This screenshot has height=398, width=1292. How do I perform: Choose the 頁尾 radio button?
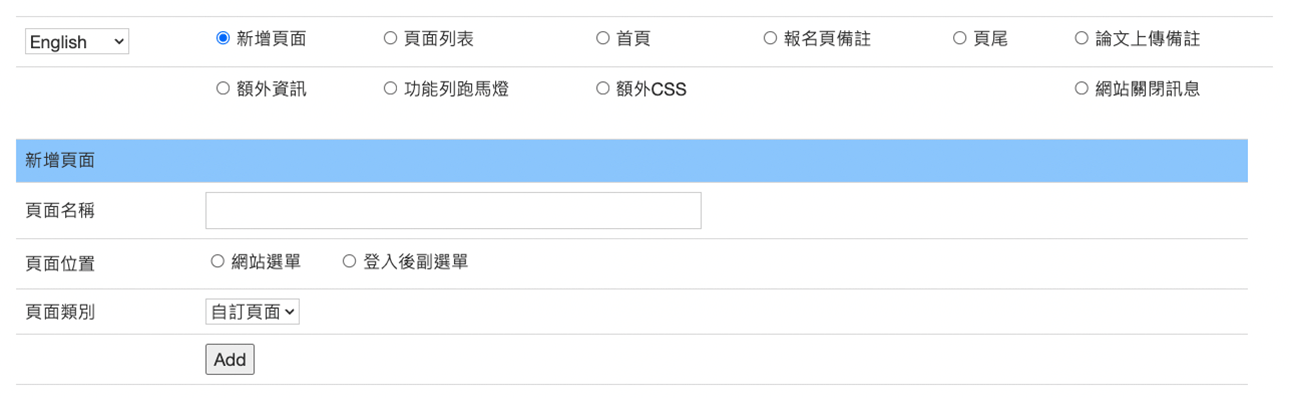pyautogui.click(x=960, y=39)
